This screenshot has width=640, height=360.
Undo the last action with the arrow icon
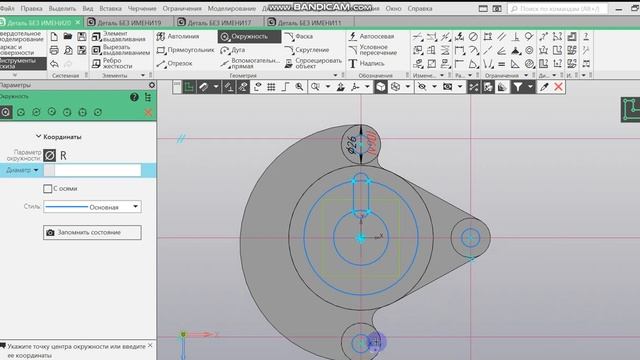click(54, 64)
